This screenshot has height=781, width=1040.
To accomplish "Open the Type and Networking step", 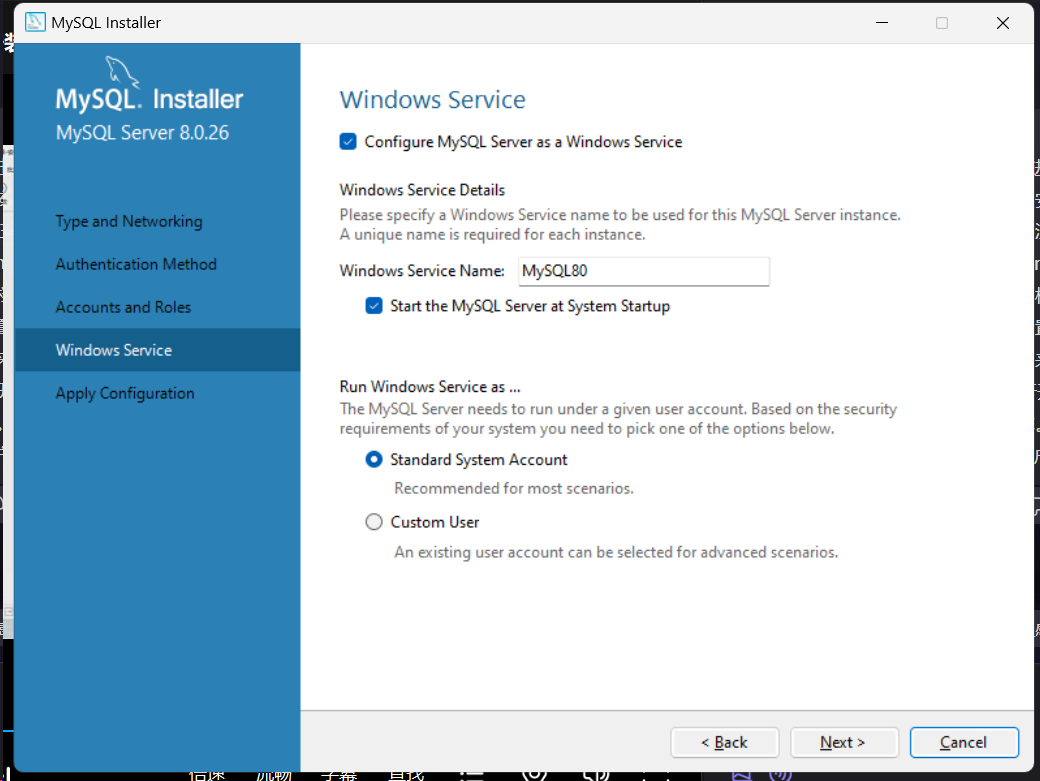I will click(129, 221).
